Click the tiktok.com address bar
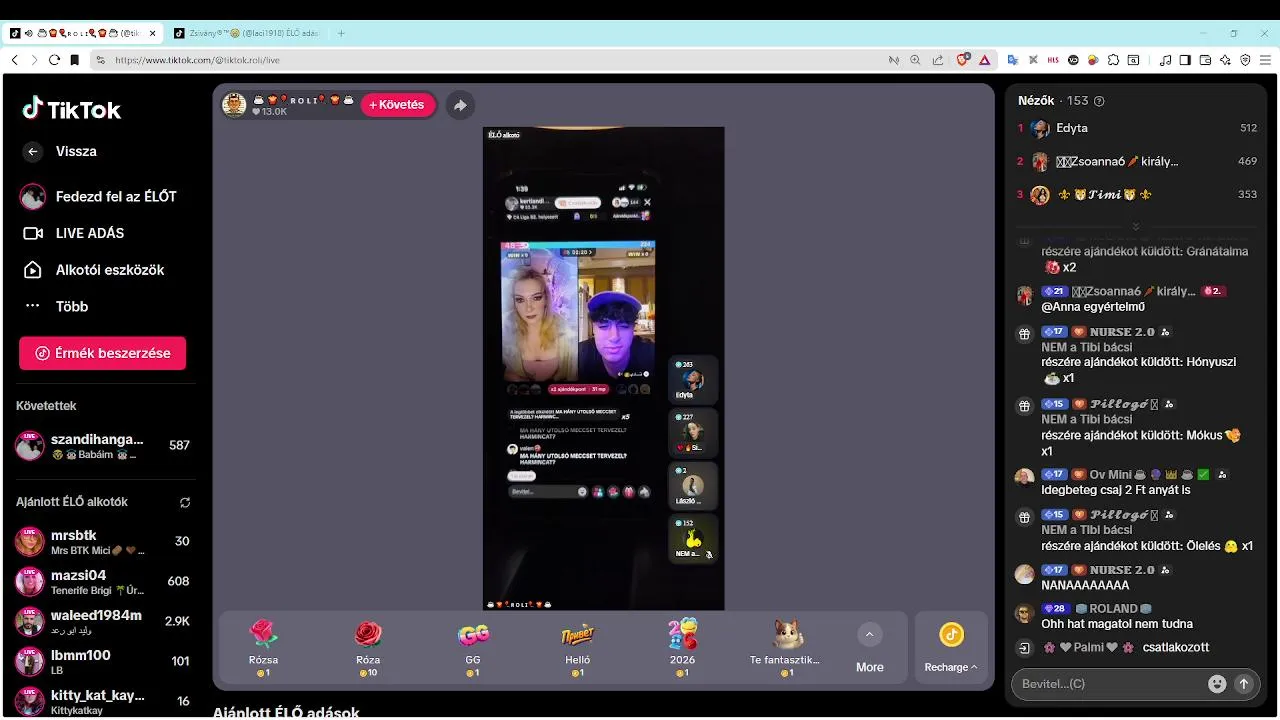Image resolution: width=1280 pixels, height=720 pixels. [490, 60]
